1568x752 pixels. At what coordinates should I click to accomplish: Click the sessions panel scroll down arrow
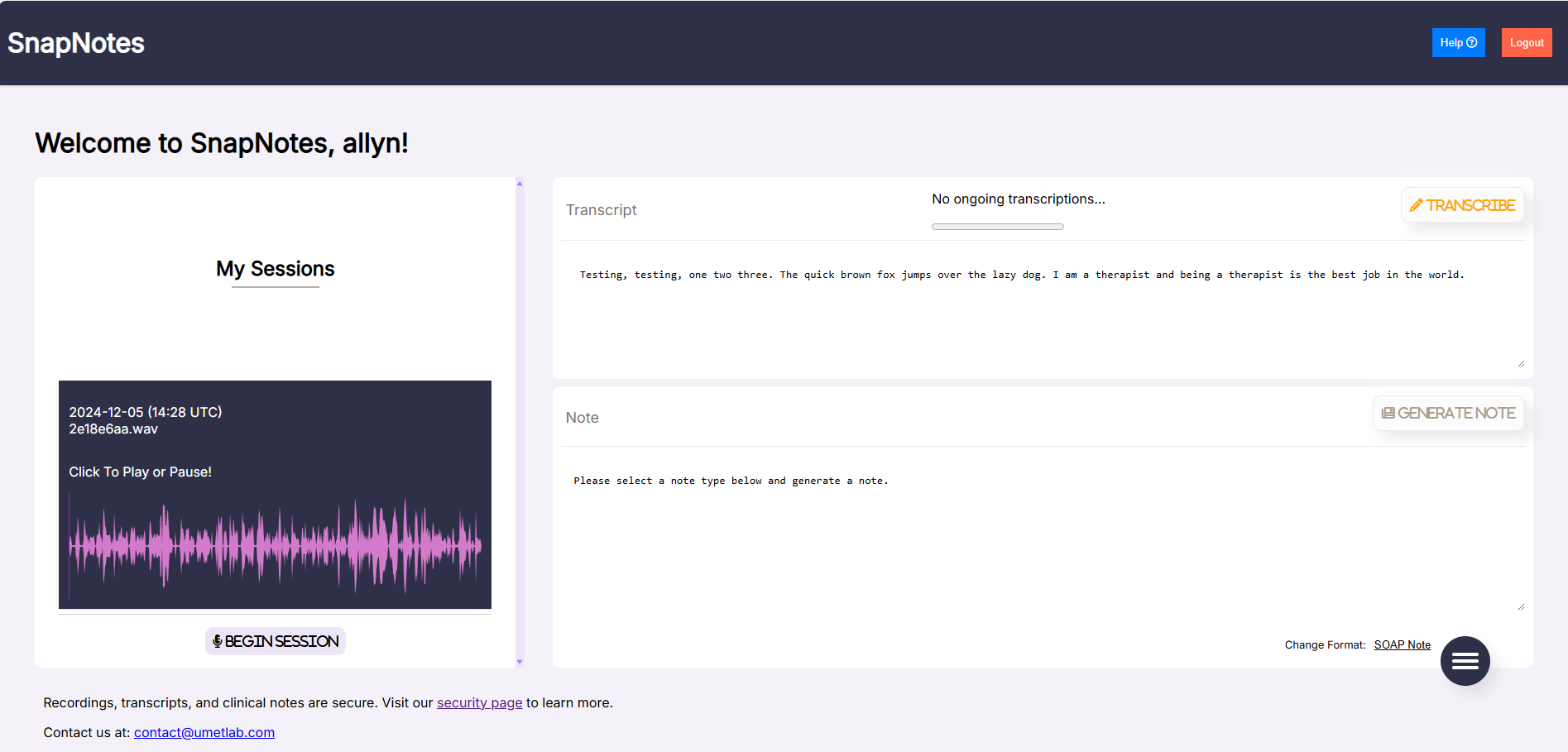[x=520, y=662]
